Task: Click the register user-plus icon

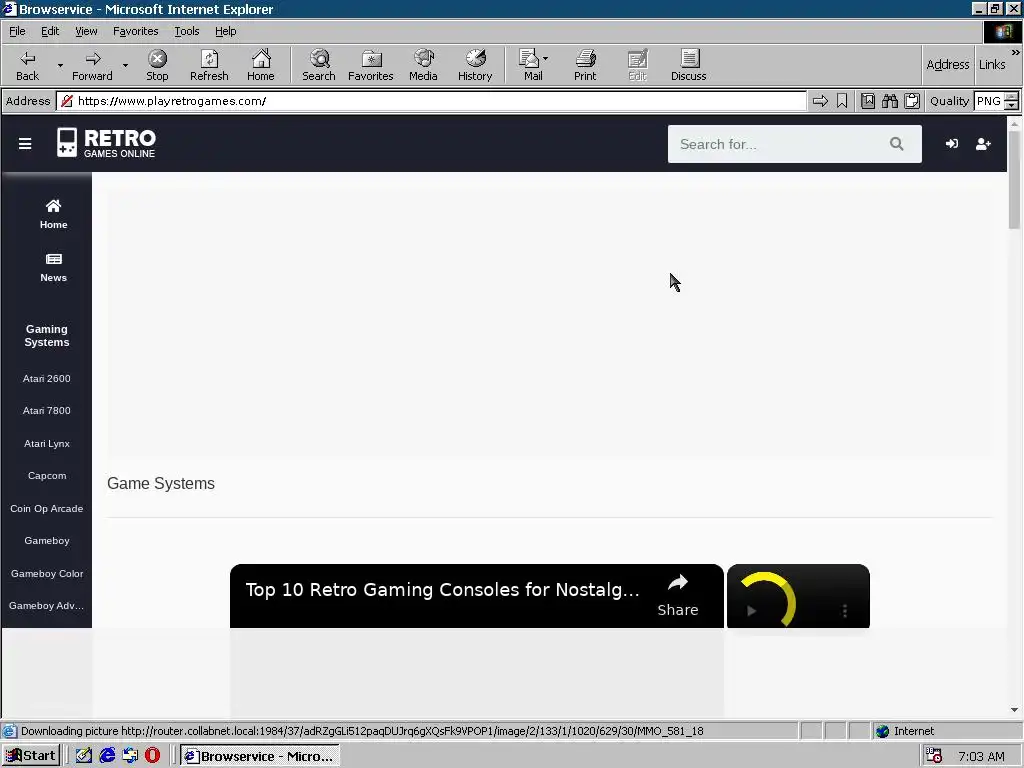Action: pos(983,144)
